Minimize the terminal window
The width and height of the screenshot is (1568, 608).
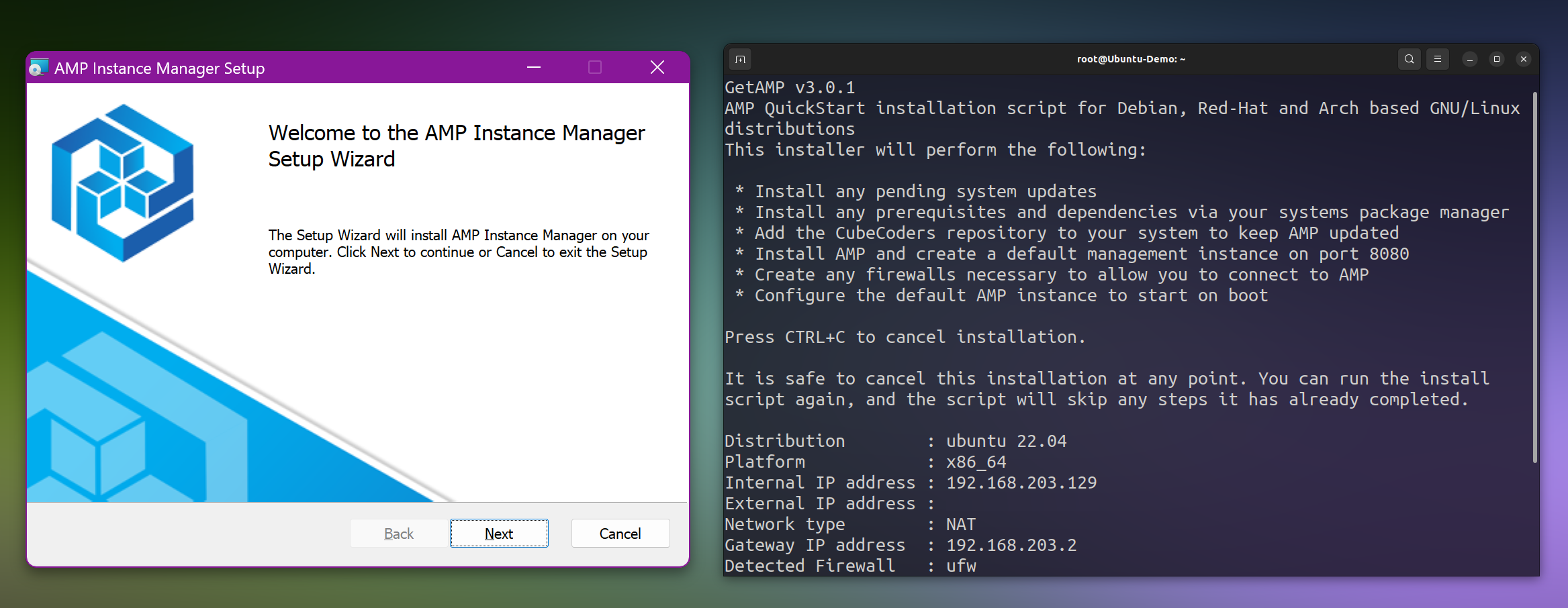pos(1470,59)
